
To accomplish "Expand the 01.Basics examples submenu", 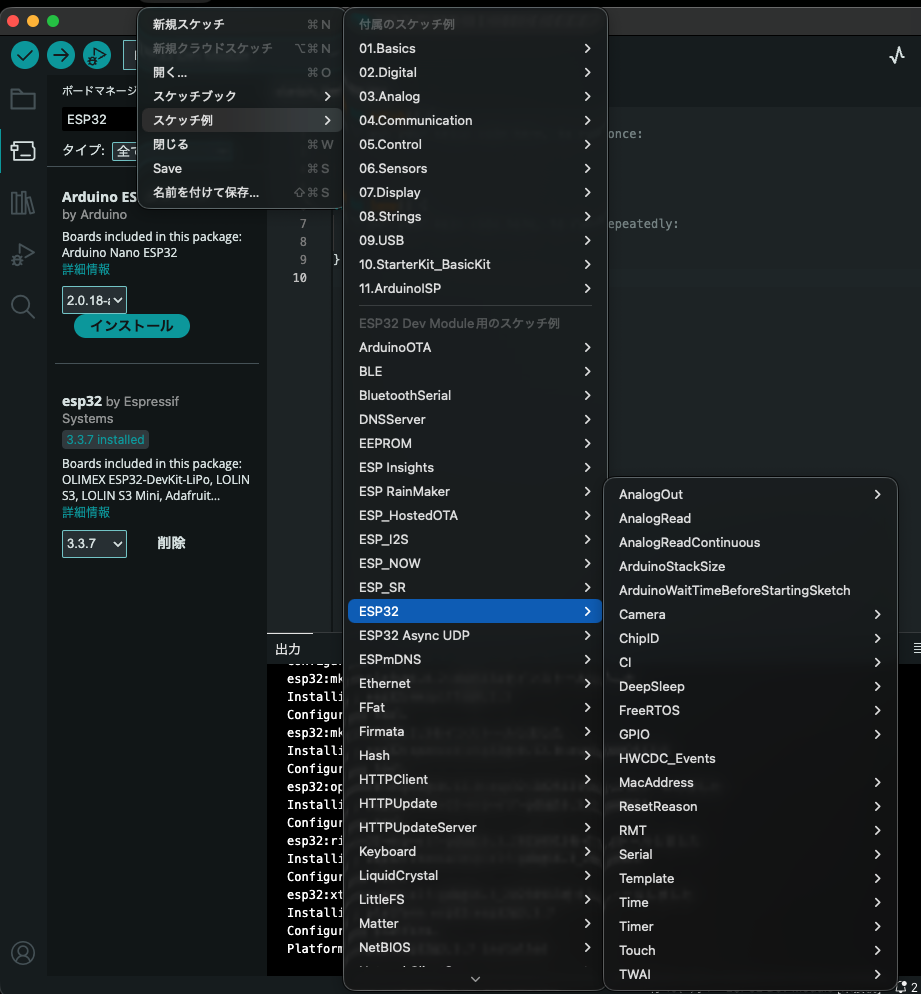I will tap(474, 48).
